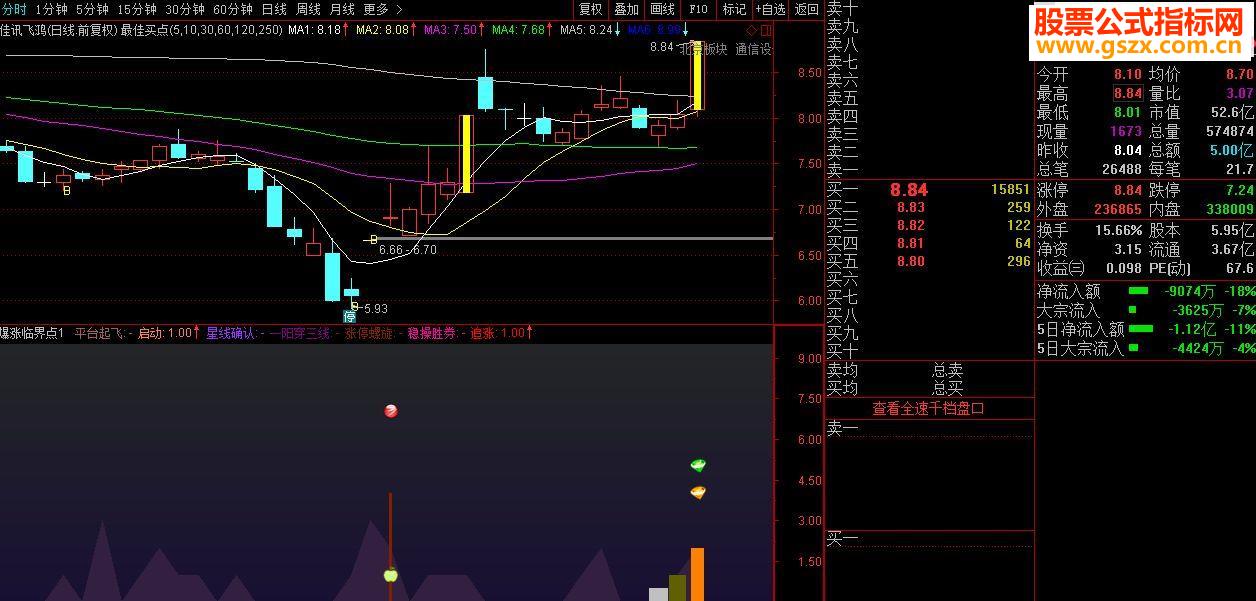Open the 画线 drawing tools
1256x601 pixels.
coord(663,9)
